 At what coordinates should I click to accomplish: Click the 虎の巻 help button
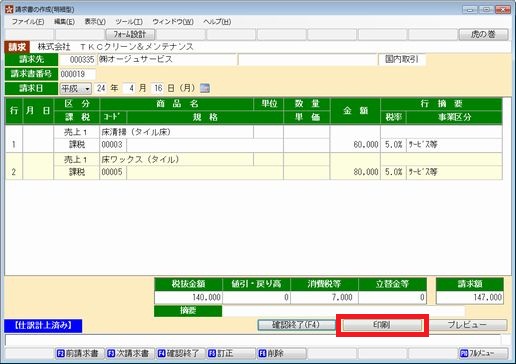(x=483, y=34)
